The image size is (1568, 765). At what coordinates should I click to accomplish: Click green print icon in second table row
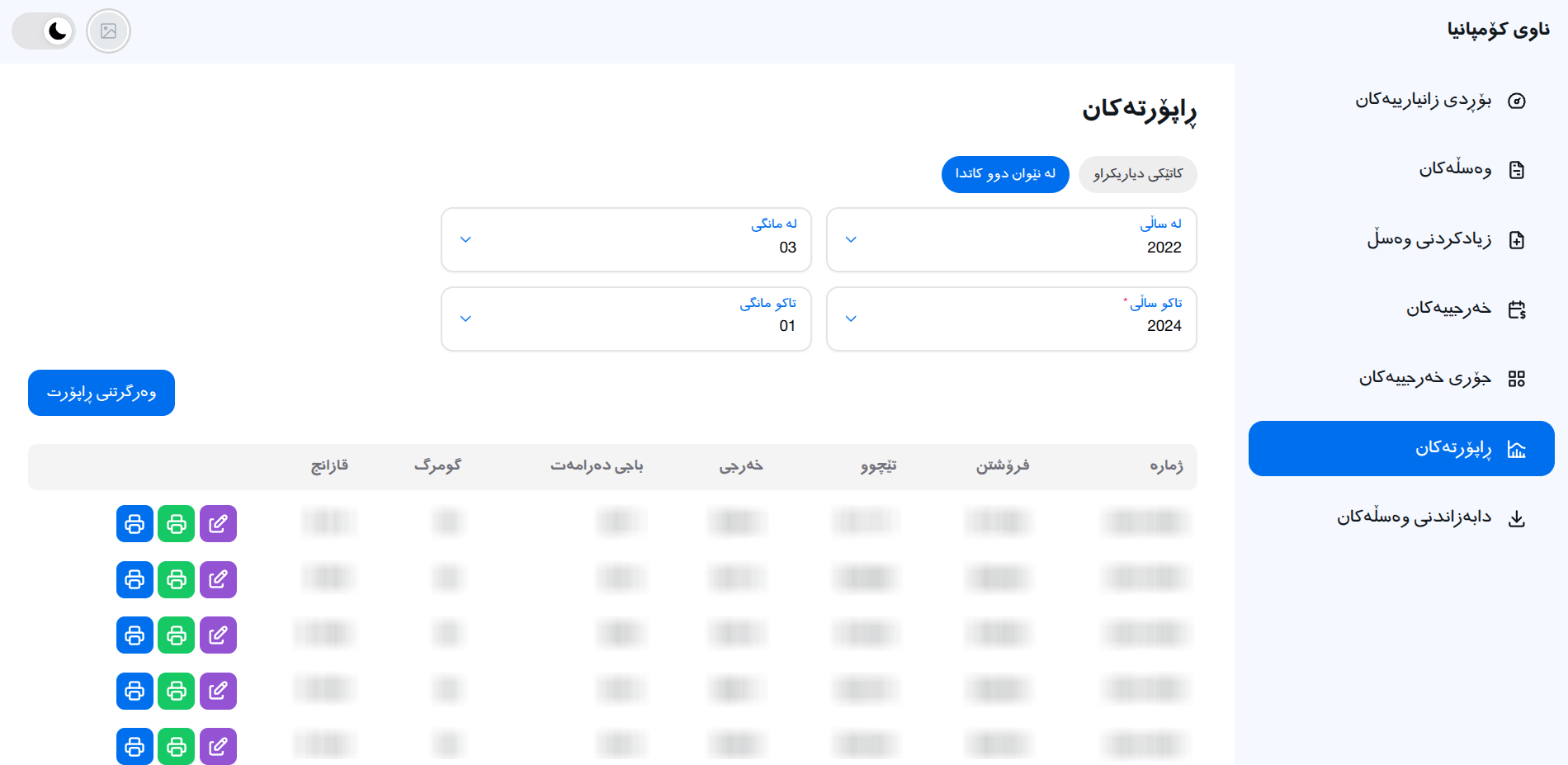pyautogui.click(x=177, y=579)
